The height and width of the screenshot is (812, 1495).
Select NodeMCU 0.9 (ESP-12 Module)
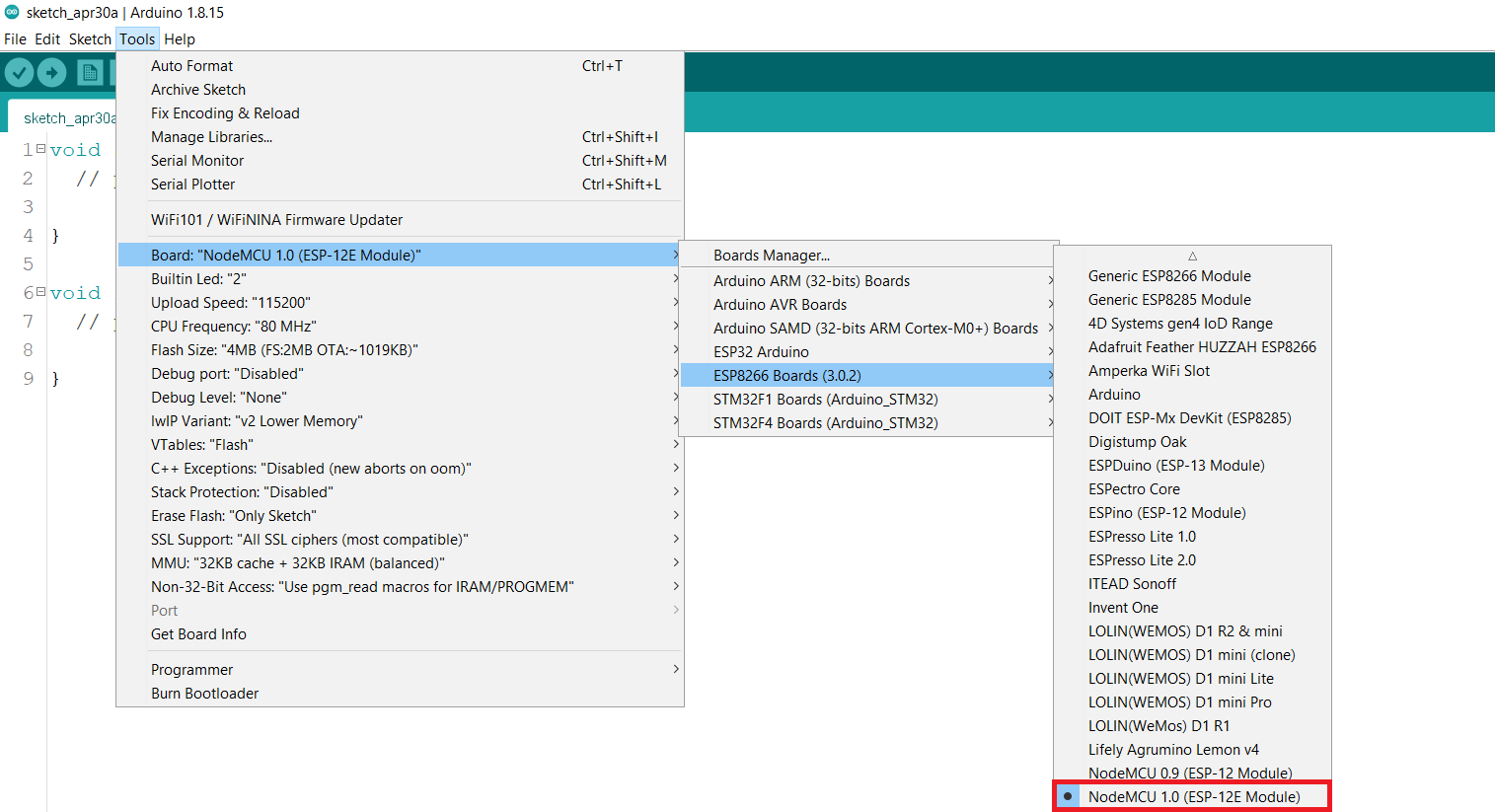point(1192,774)
